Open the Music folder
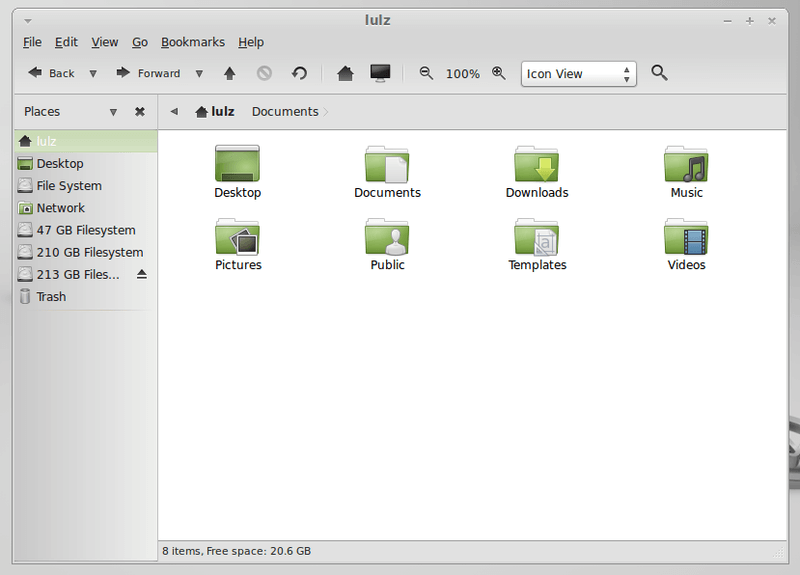The width and height of the screenshot is (800, 575). pos(686,172)
